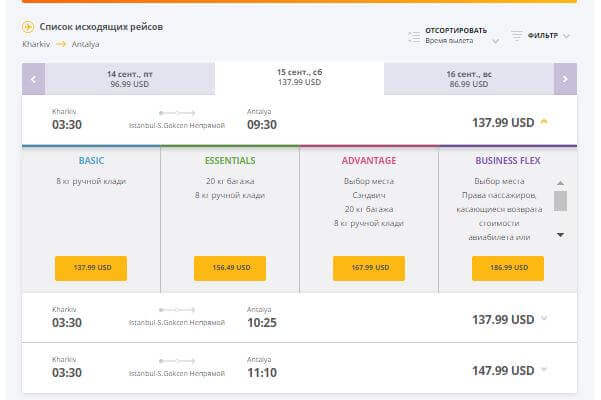Click the filter lines icon
601x400 pixels.
[x=517, y=35]
